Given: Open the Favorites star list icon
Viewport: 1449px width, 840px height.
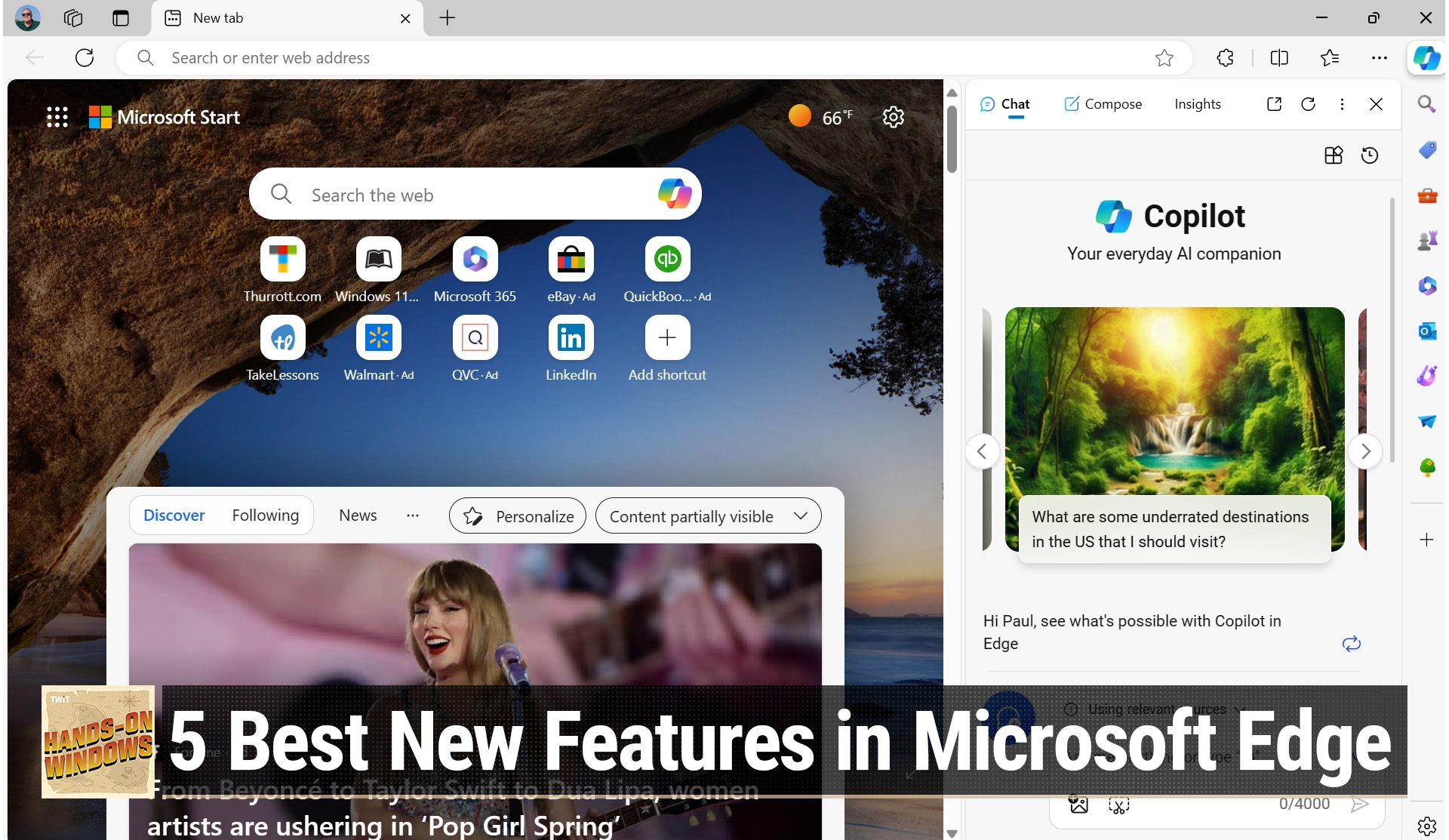Looking at the screenshot, I should tap(1330, 58).
